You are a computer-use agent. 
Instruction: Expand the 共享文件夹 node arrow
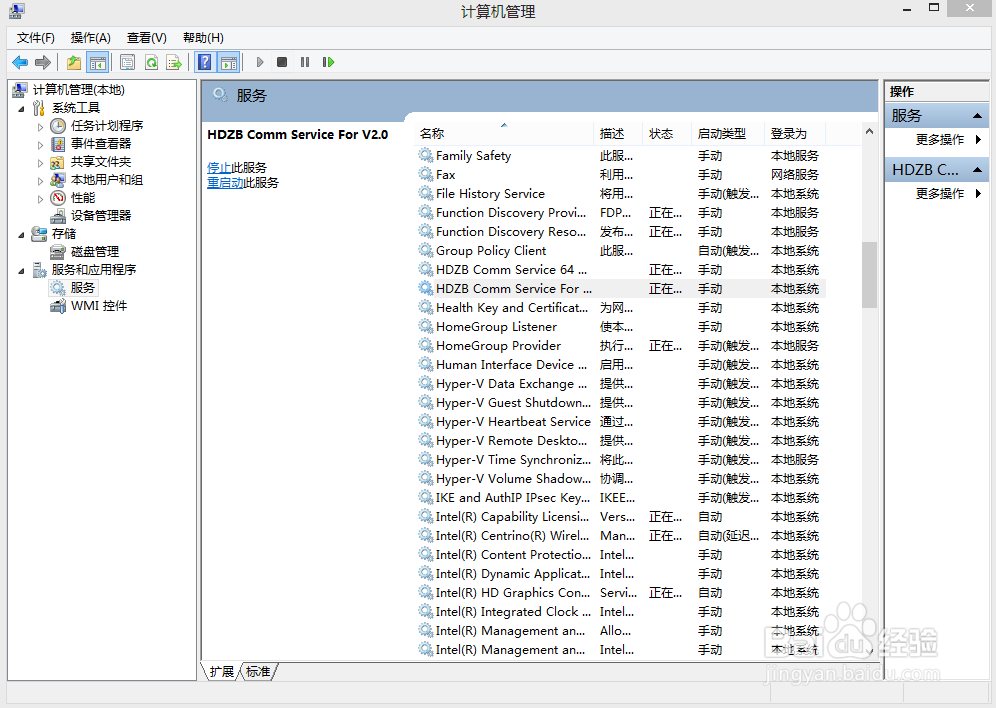40,163
